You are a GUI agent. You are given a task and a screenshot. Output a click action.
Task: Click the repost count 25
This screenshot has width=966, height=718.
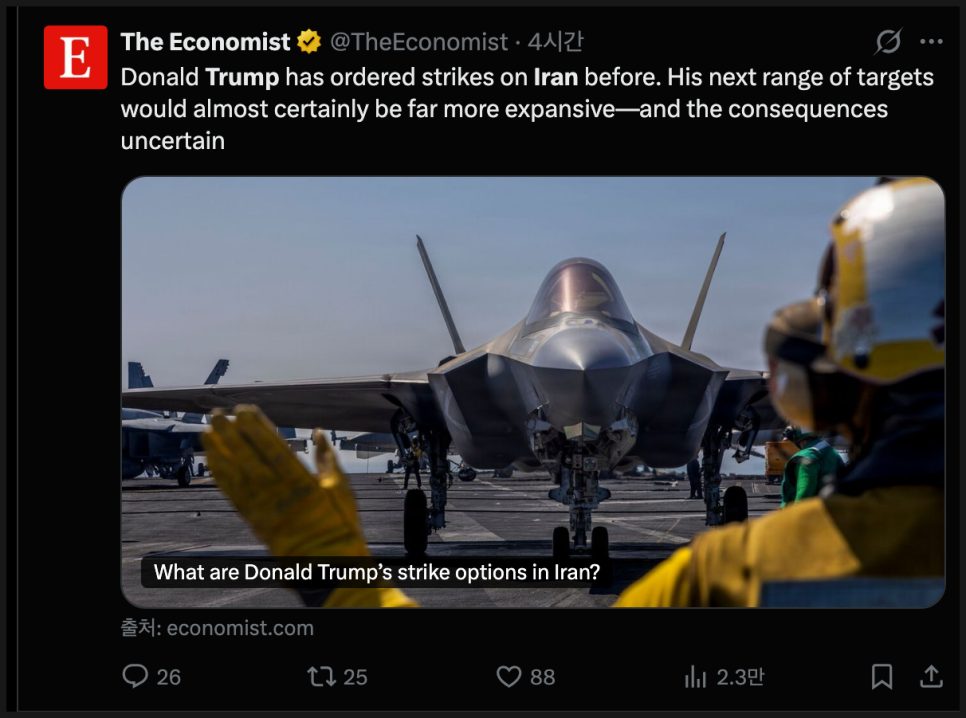(x=355, y=677)
